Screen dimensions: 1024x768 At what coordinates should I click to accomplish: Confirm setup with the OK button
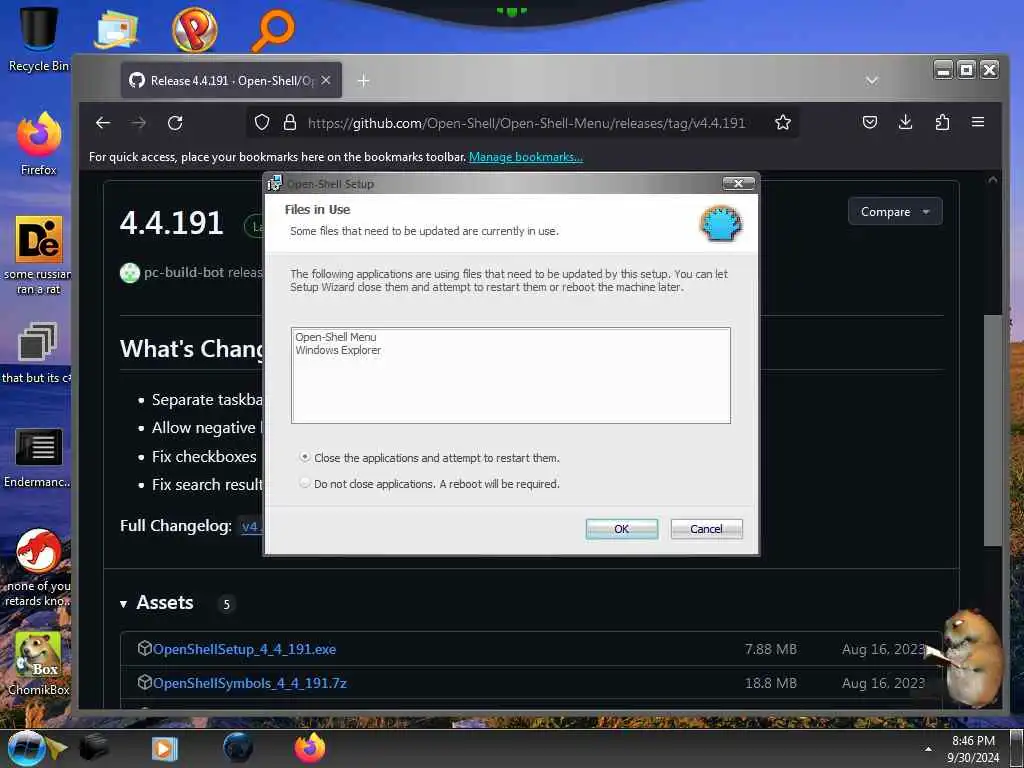click(622, 529)
